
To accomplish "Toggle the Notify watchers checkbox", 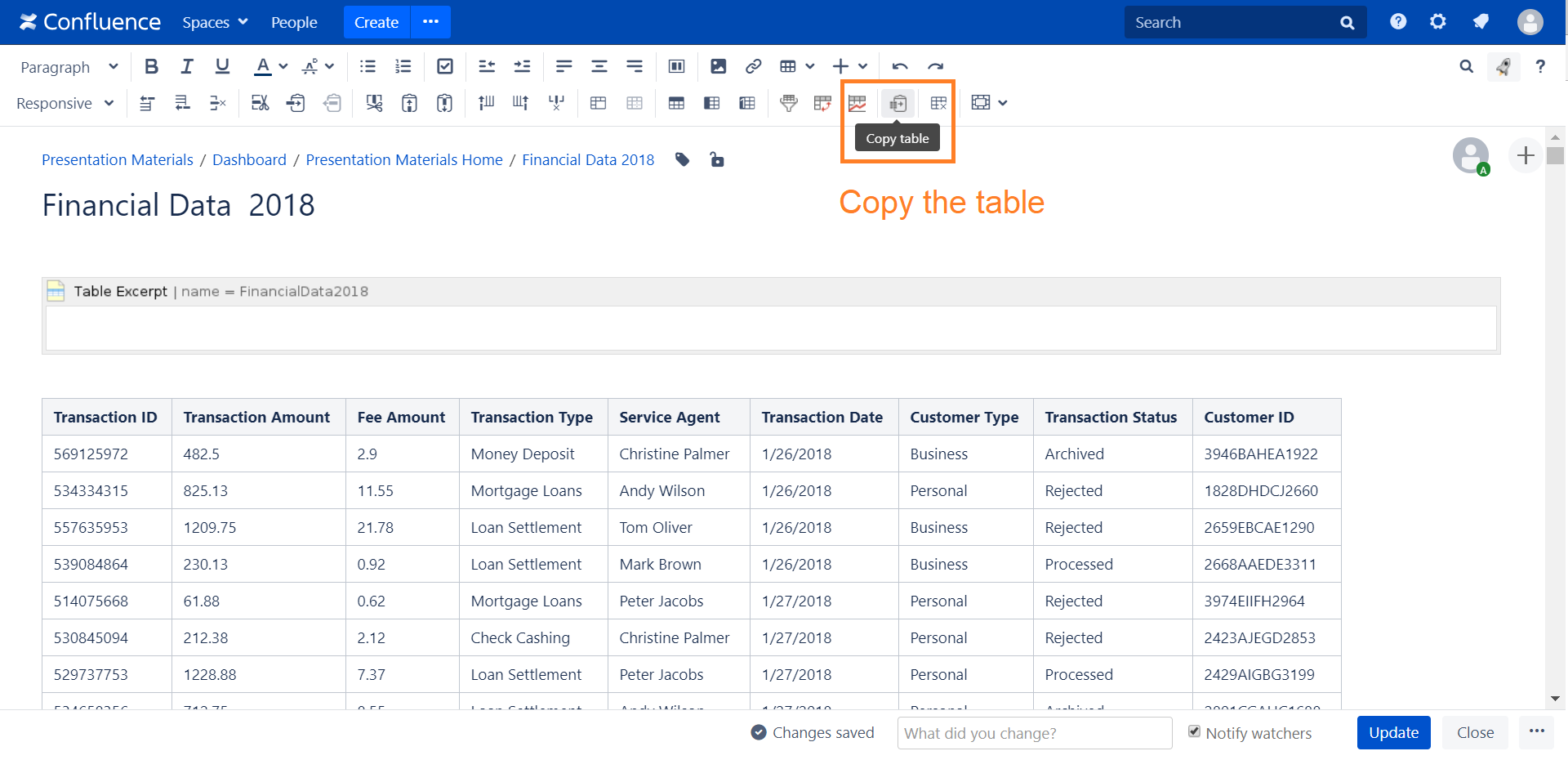I will tap(1194, 731).
